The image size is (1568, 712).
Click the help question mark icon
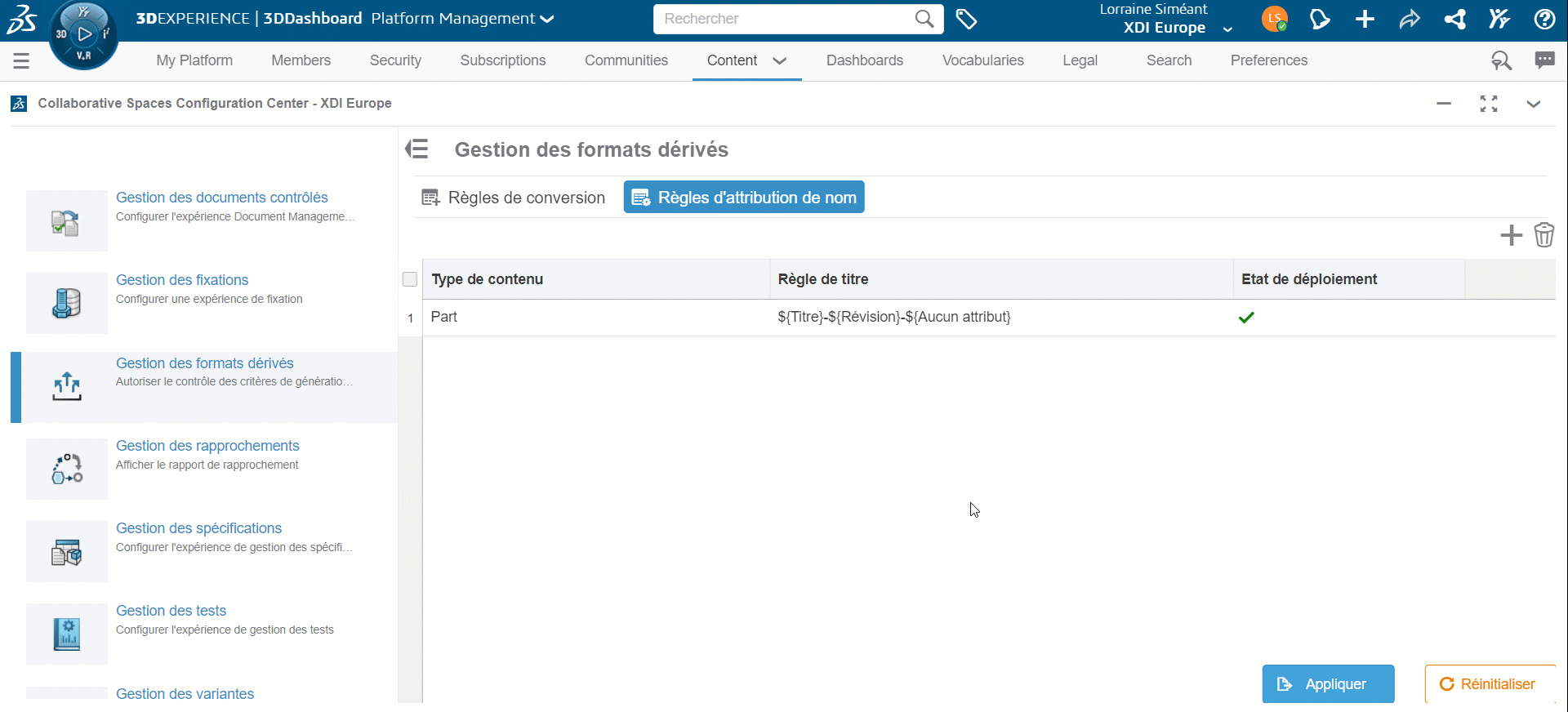coord(1543,19)
